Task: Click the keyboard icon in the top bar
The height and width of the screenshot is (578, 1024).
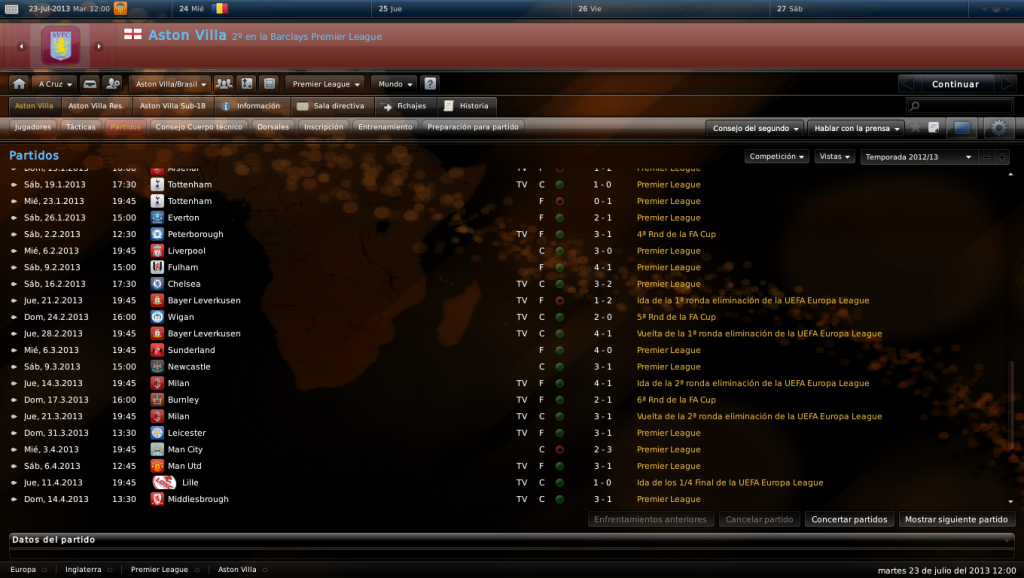Action: (x=11, y=8)
